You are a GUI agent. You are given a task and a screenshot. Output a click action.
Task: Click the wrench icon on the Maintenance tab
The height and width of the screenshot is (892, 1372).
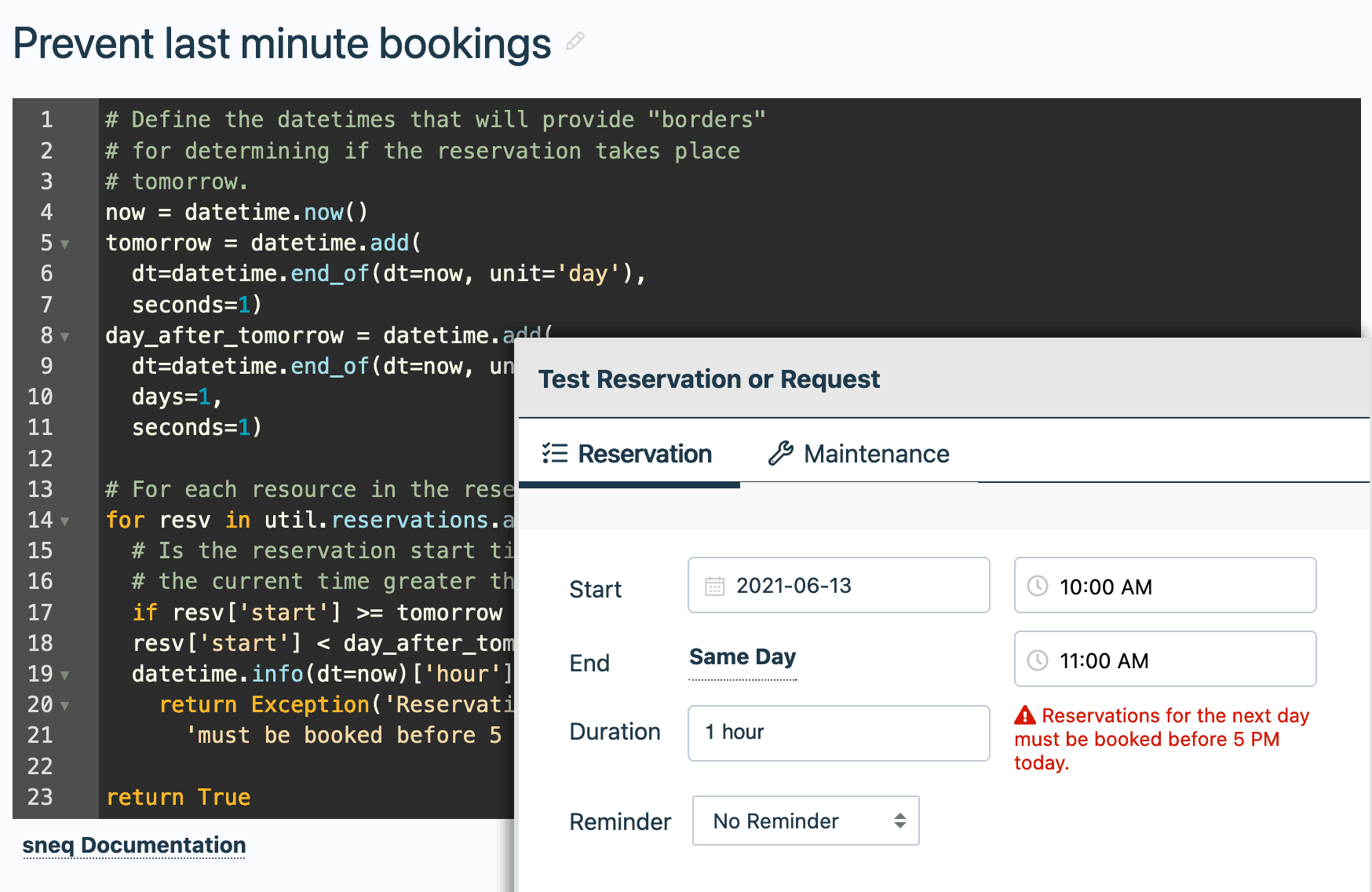(x=780, y=454)
